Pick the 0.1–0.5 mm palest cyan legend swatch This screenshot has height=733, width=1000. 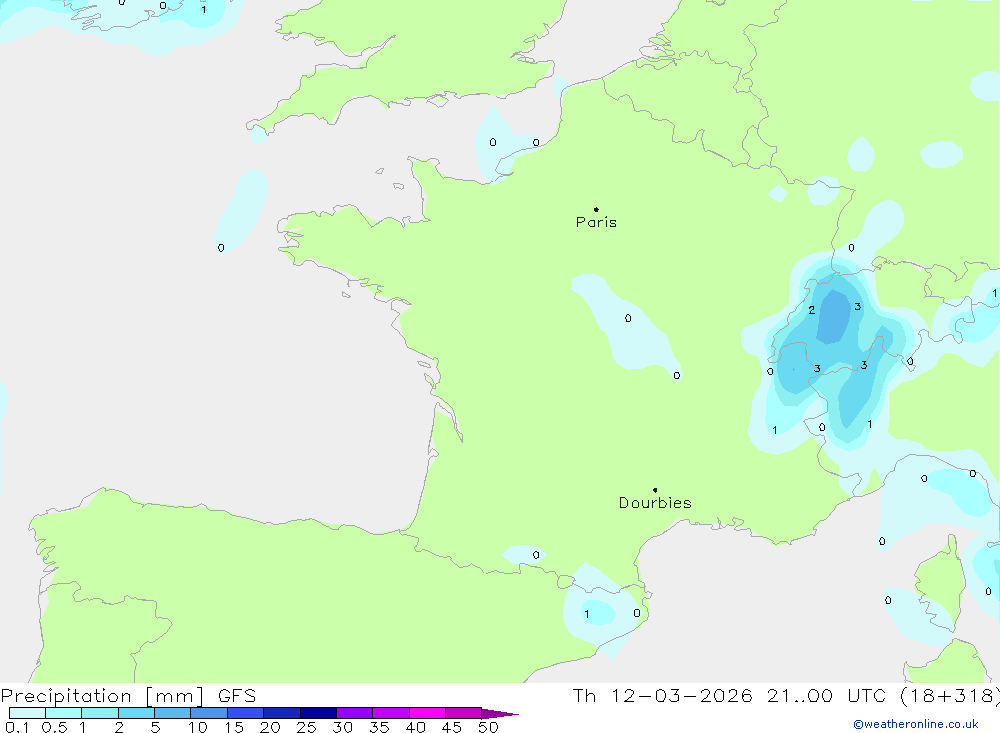pos(27,713)
